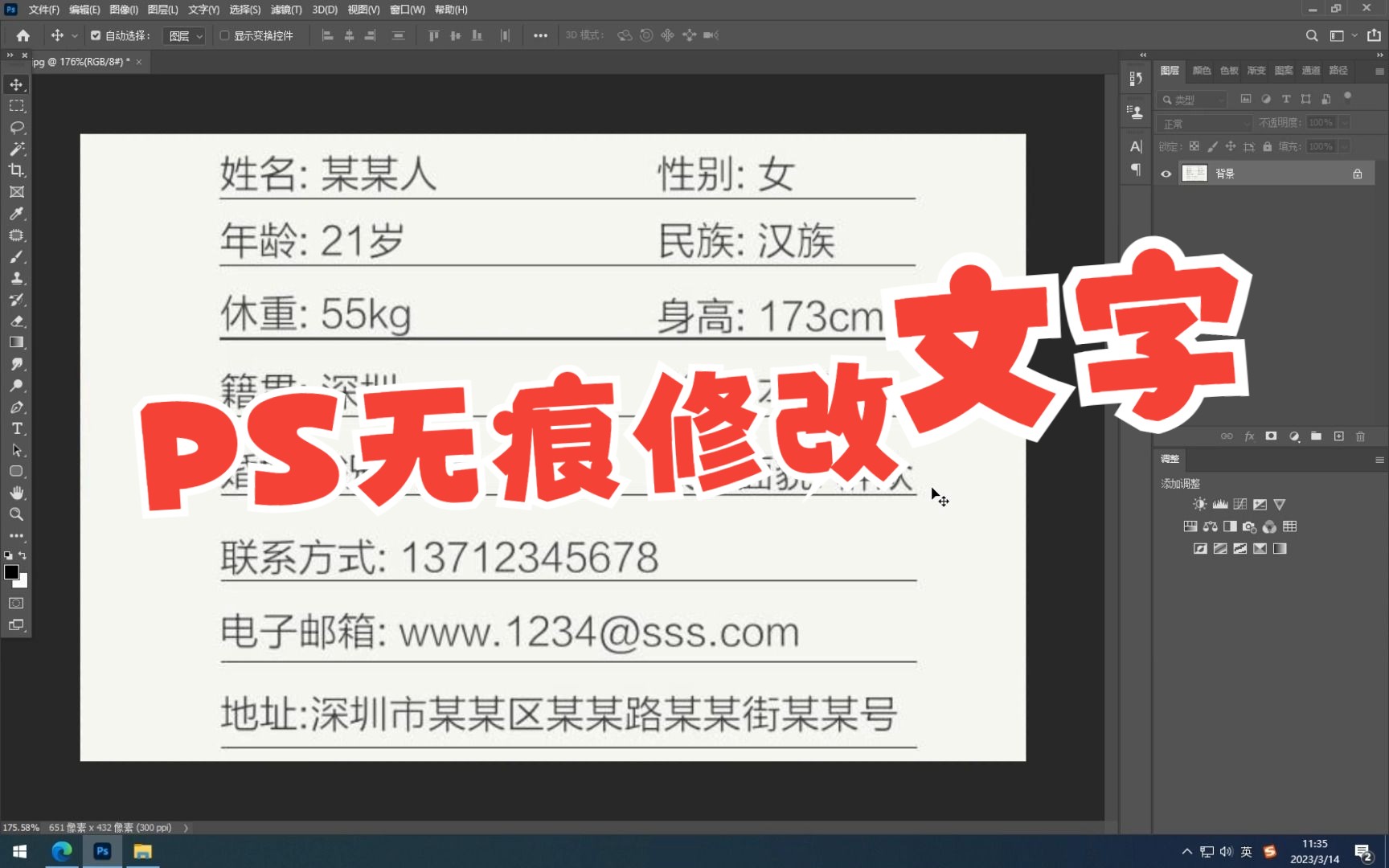Click the delete layer trash icon
Viewport: 1389px width, 868px height.
pos(1360,436)
